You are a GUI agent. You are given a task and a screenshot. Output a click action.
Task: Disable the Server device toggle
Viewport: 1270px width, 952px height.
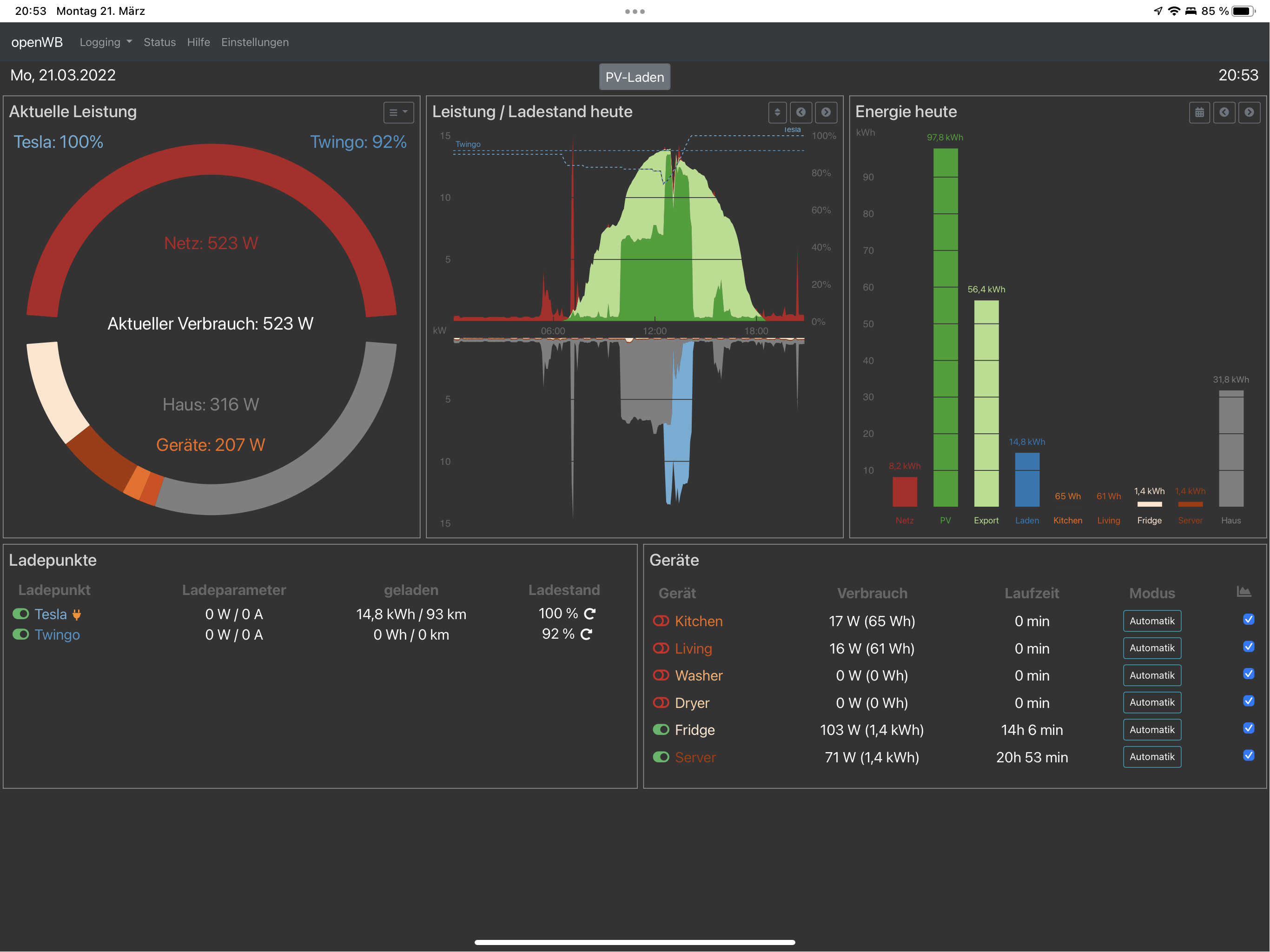pos(661,757)
